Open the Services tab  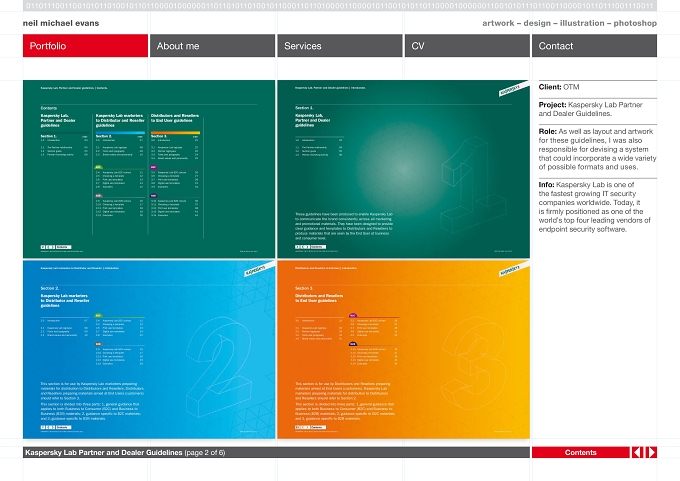[x=340, y=46]
